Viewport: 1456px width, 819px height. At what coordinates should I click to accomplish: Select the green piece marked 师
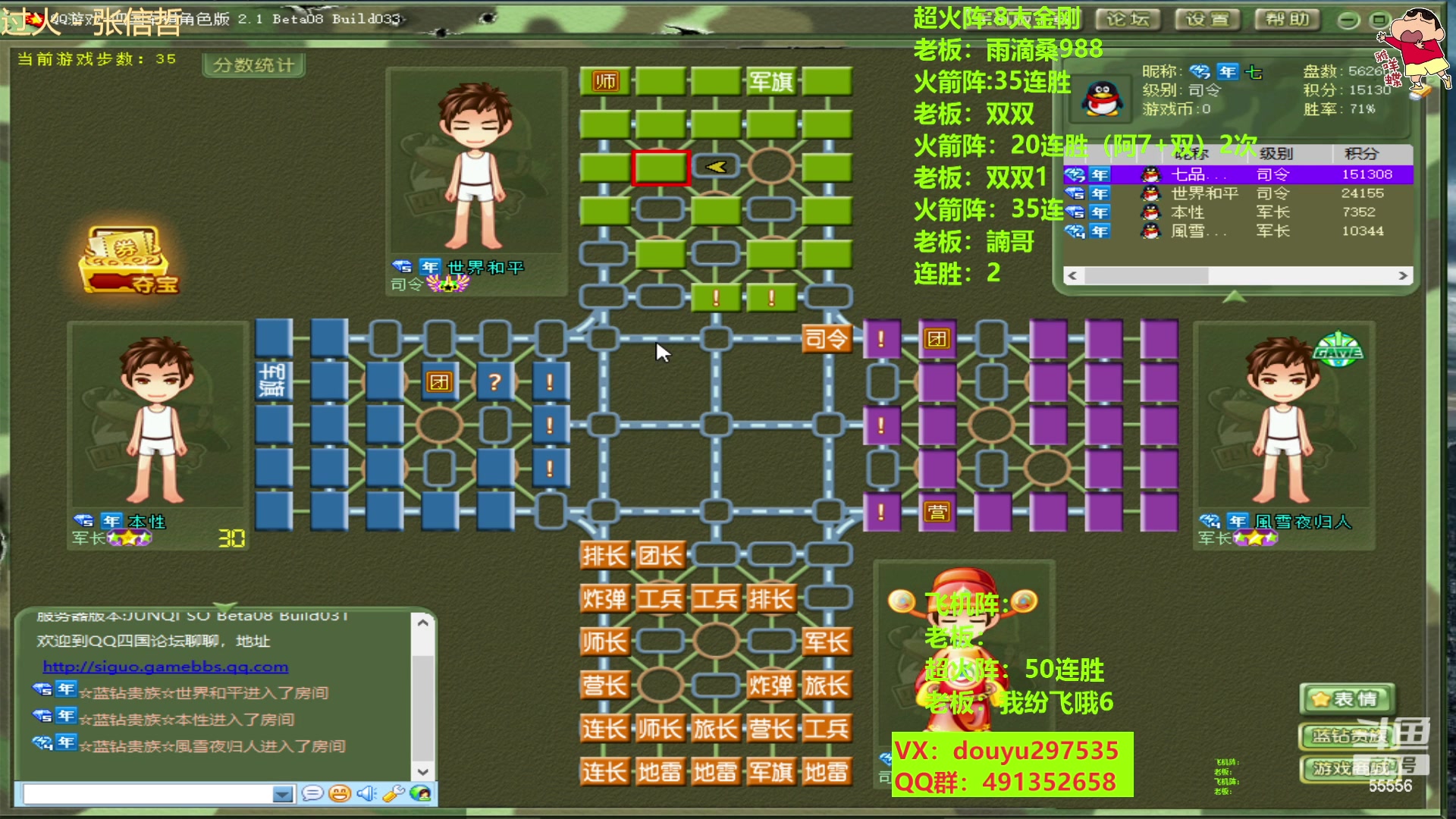click(604, 81)
